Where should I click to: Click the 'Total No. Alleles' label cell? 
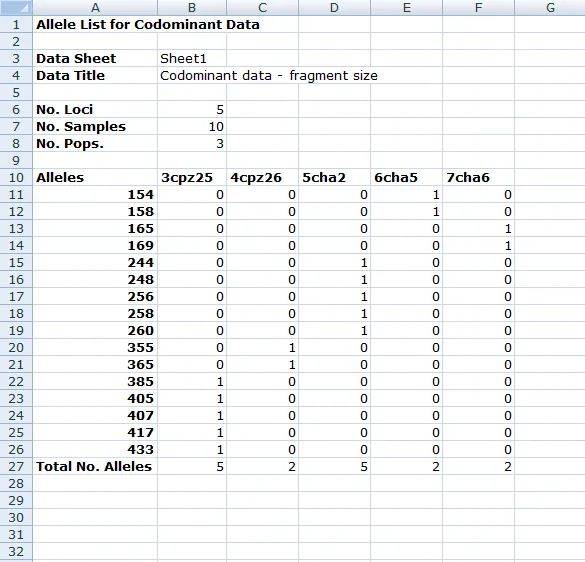point(95,466)
